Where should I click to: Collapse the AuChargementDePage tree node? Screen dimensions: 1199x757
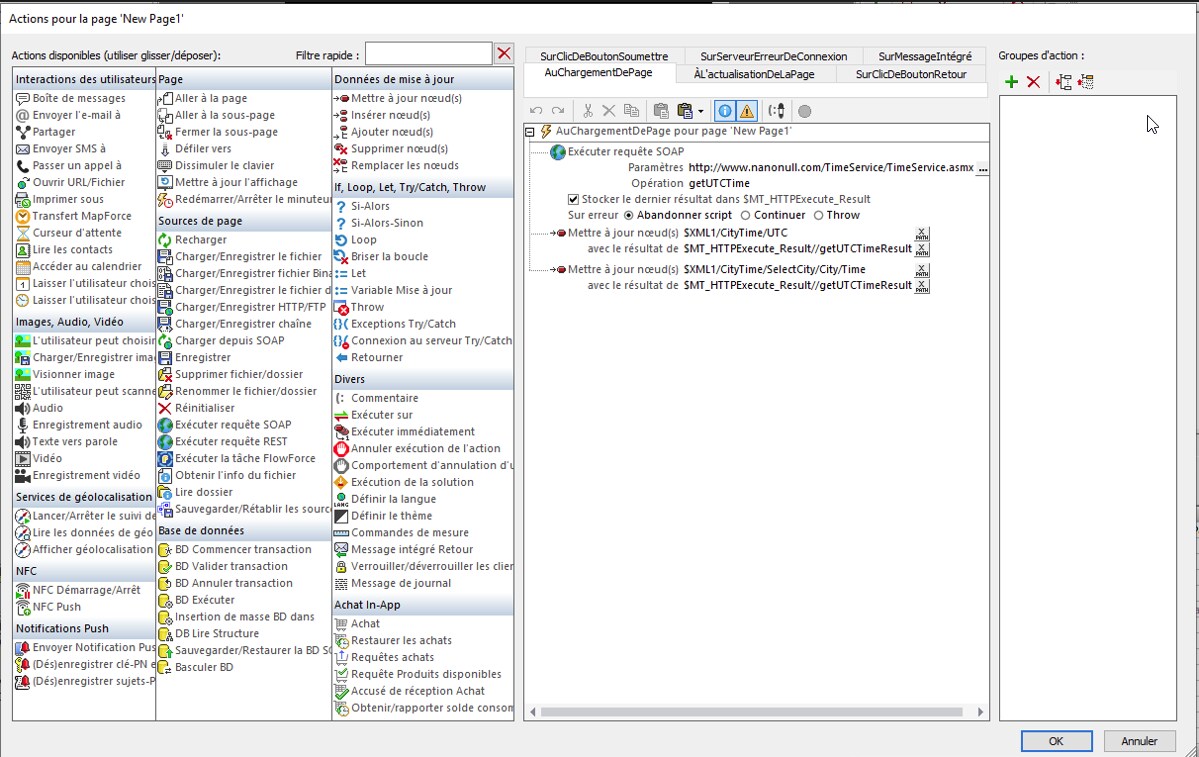coord(530,131)
